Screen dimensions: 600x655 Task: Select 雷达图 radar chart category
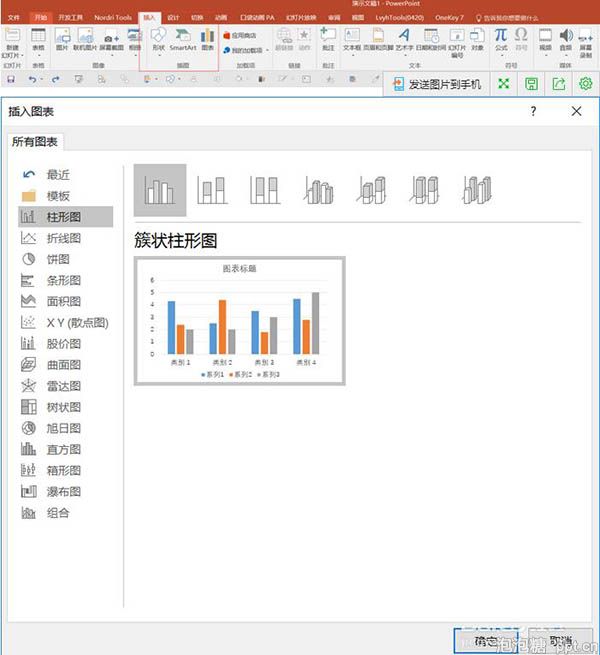[x=66, y=386]
